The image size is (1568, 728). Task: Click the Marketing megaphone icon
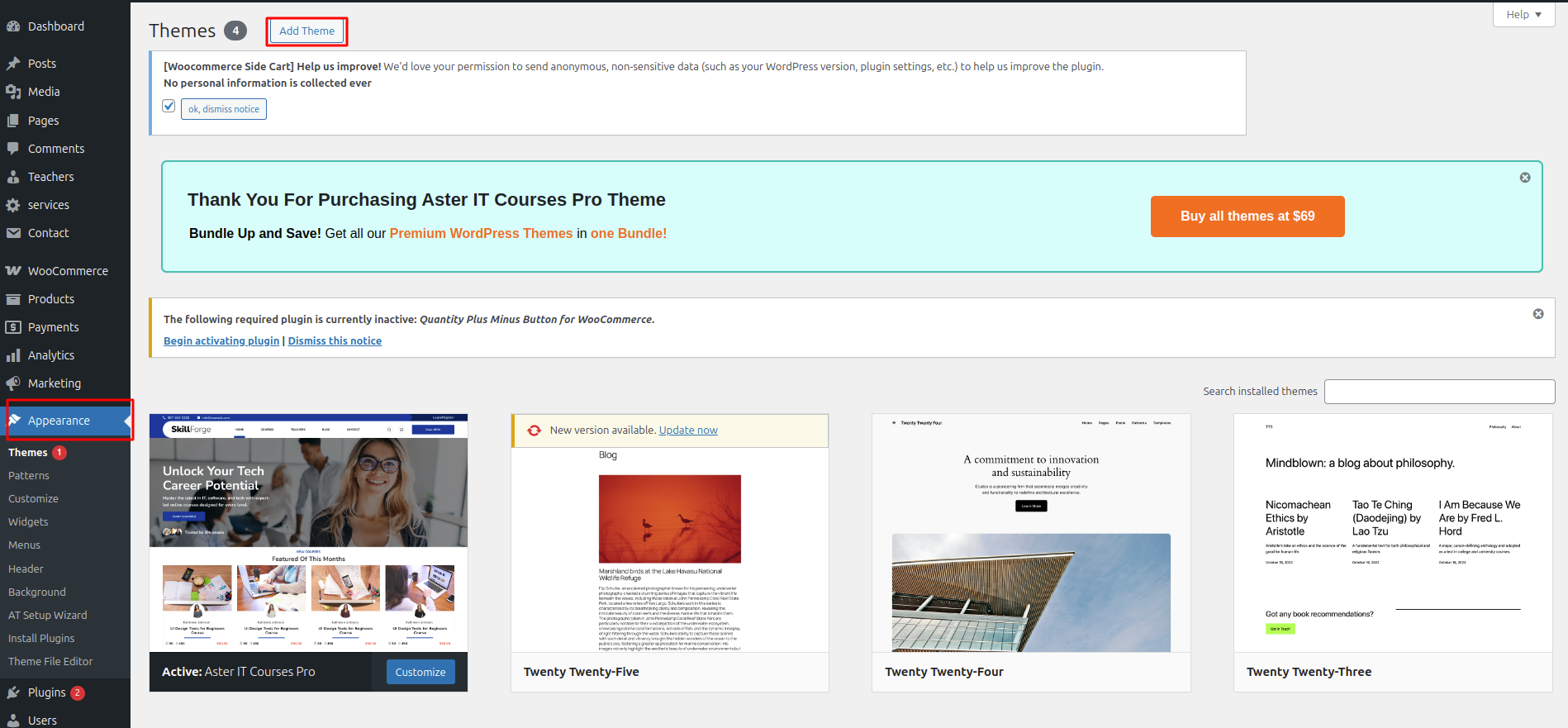coord(13,383)
